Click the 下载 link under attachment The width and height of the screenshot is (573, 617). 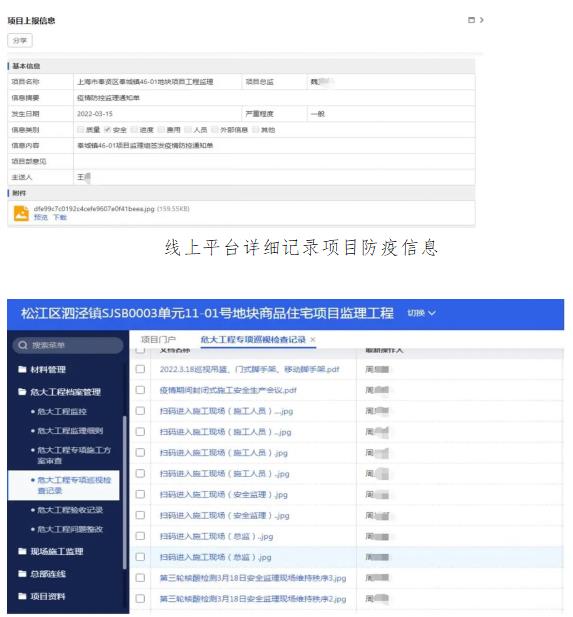pos(60,217)
